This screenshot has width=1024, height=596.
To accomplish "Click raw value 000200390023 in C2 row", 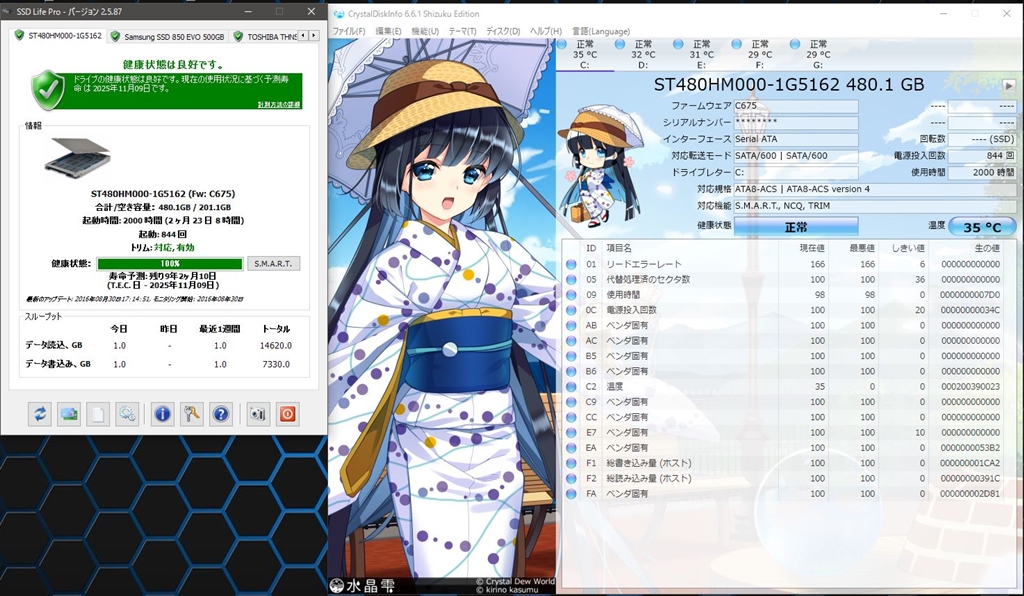I will point(970,386).
